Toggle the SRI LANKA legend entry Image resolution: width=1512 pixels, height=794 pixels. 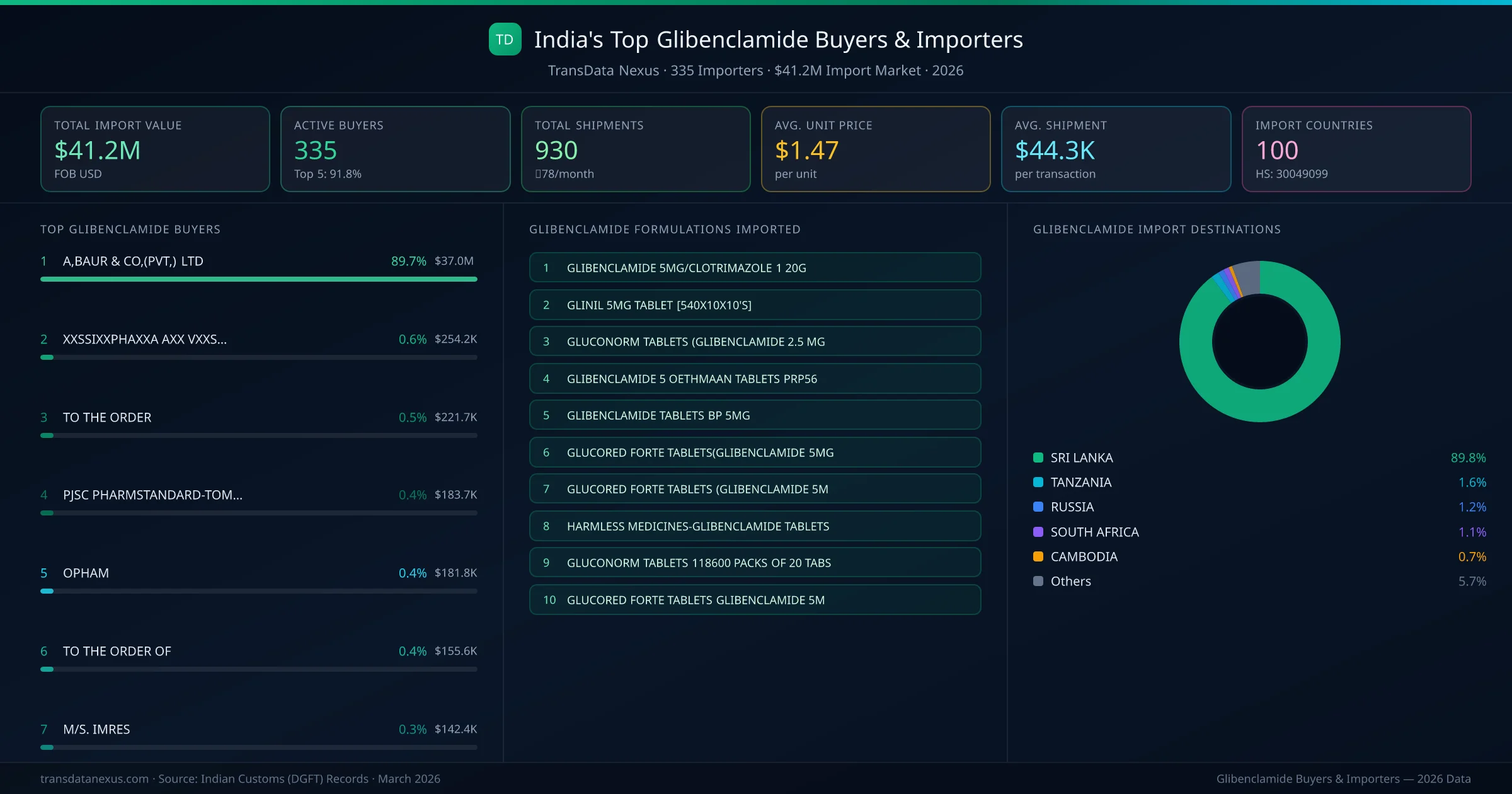click(x=1080, y=457)
